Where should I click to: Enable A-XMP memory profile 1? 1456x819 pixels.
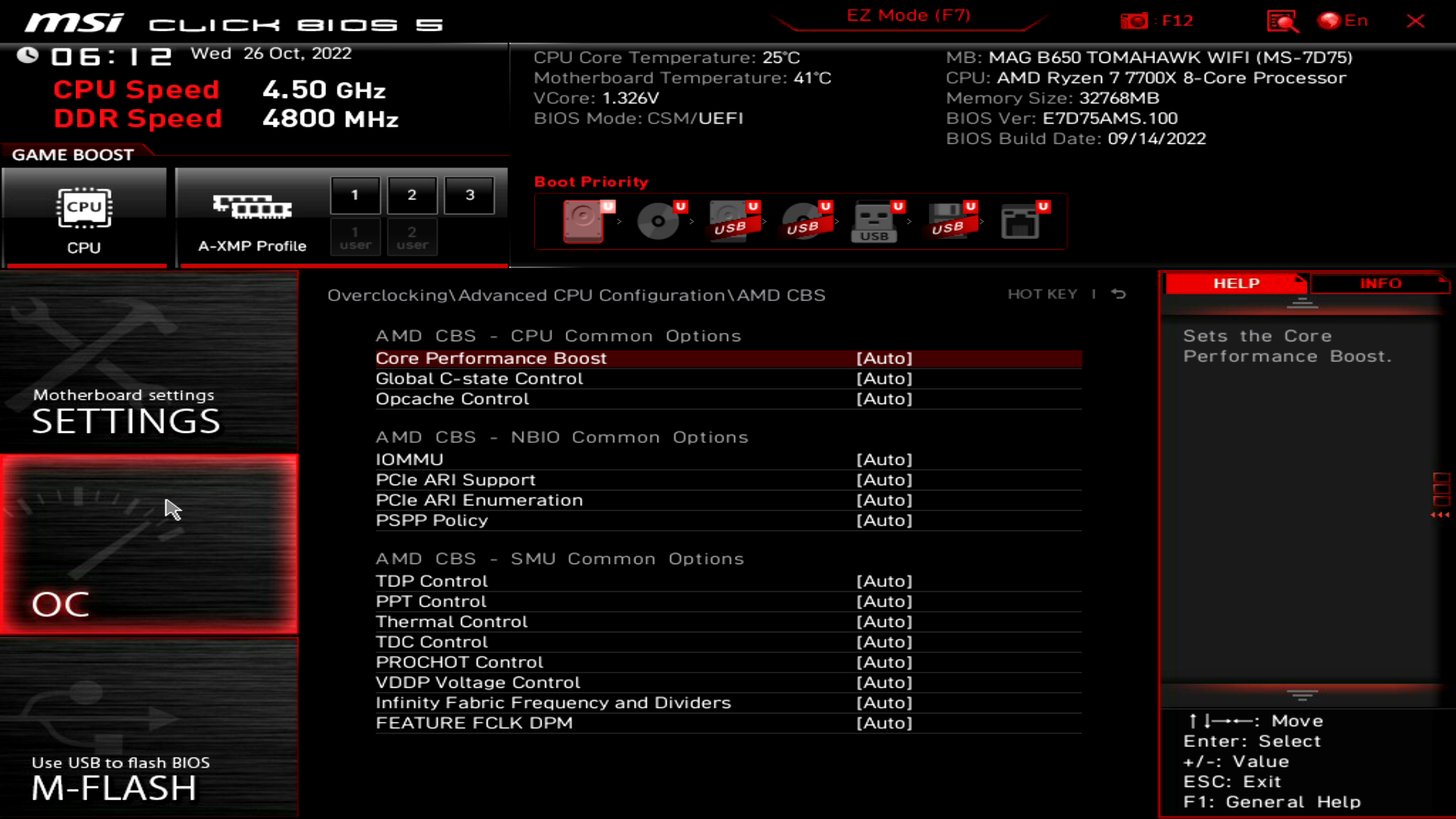point(355,194)
